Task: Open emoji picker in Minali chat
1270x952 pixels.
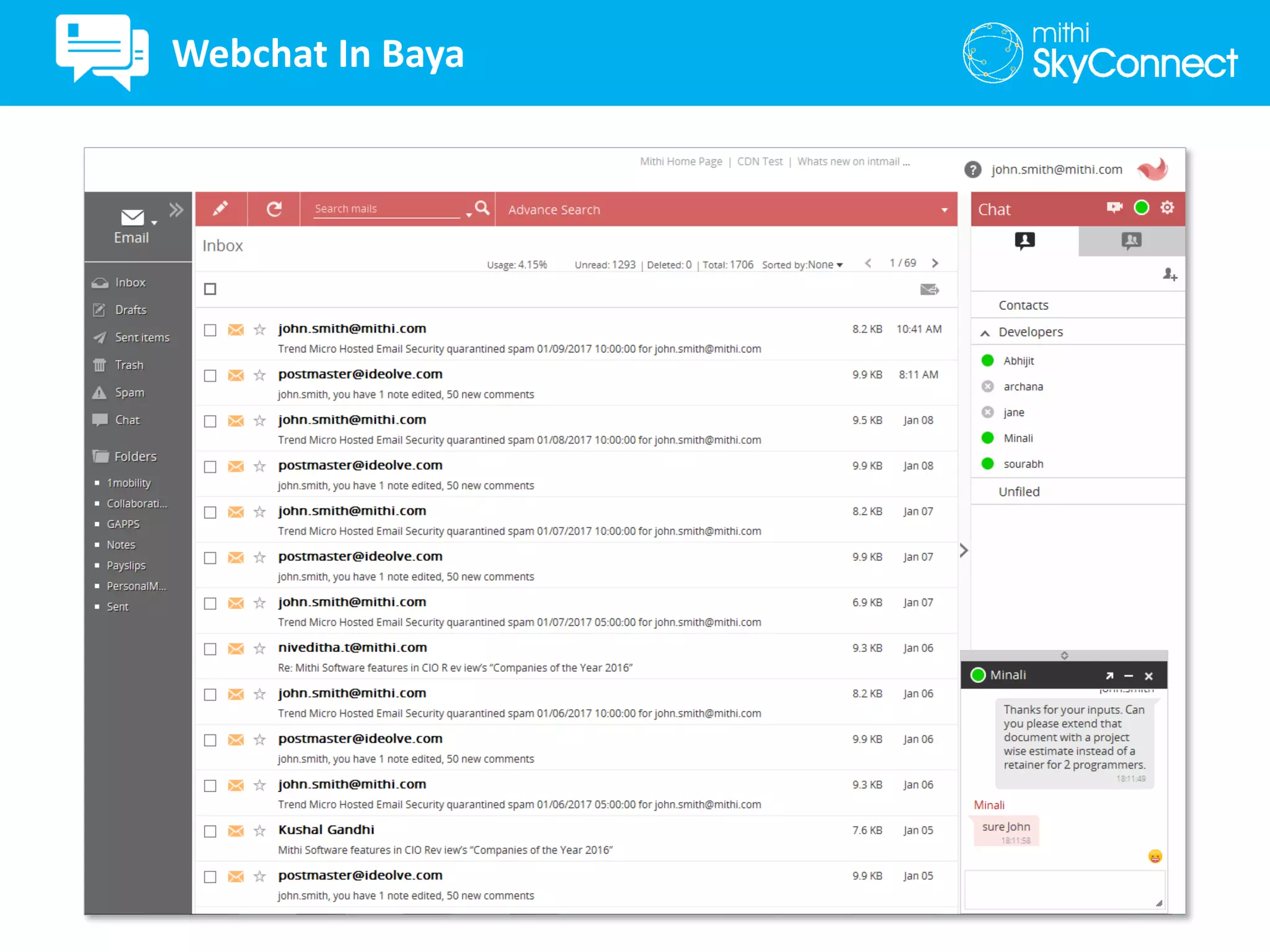Action: 1155,857
